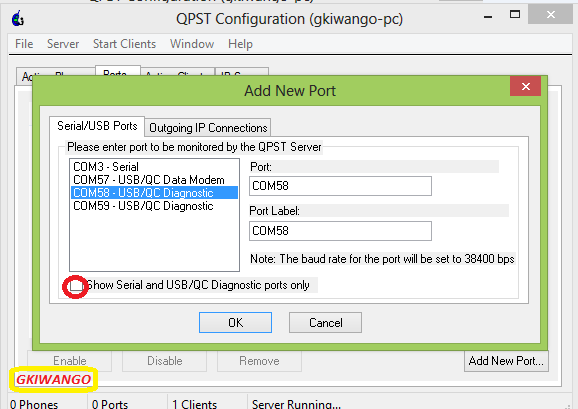Maximize the QPST Configuration window
This screenshot has height=409, width=578.
pyautogui.click(x=515, y=15)
